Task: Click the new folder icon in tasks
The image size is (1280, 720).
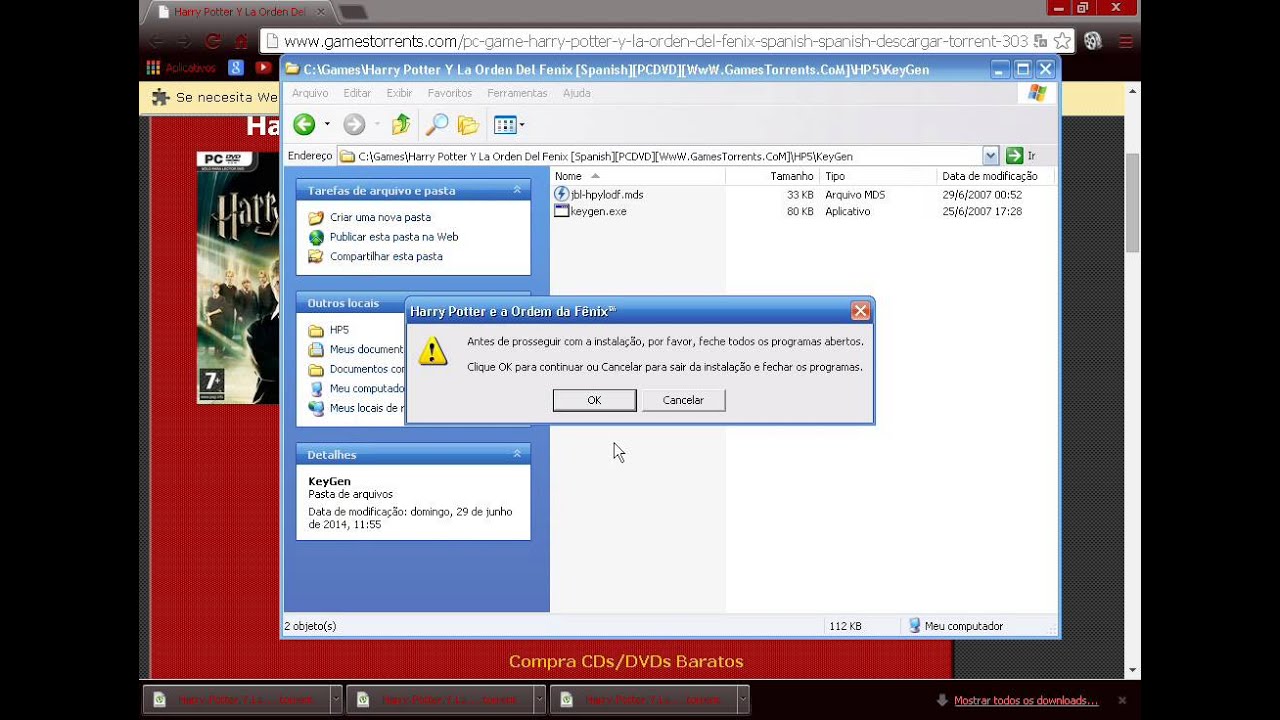Action: click(316, 217)
